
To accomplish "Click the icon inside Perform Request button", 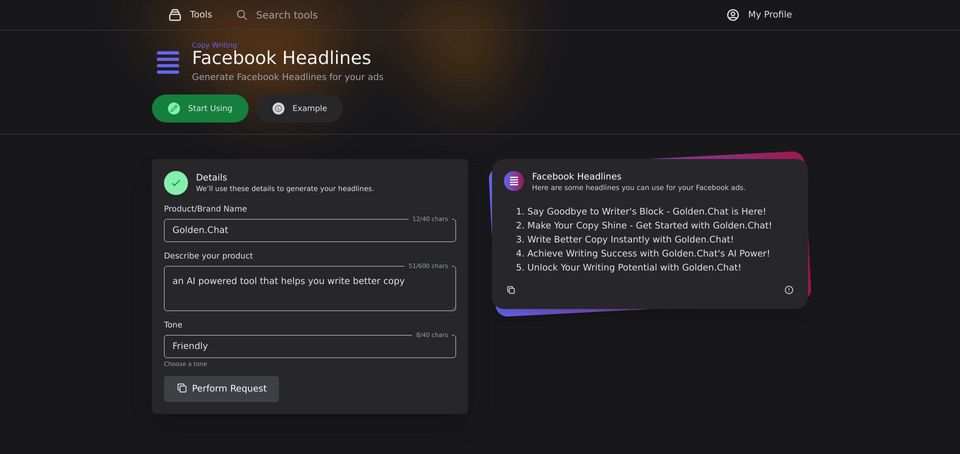I will pyautogui.click(x=182, y=388).
